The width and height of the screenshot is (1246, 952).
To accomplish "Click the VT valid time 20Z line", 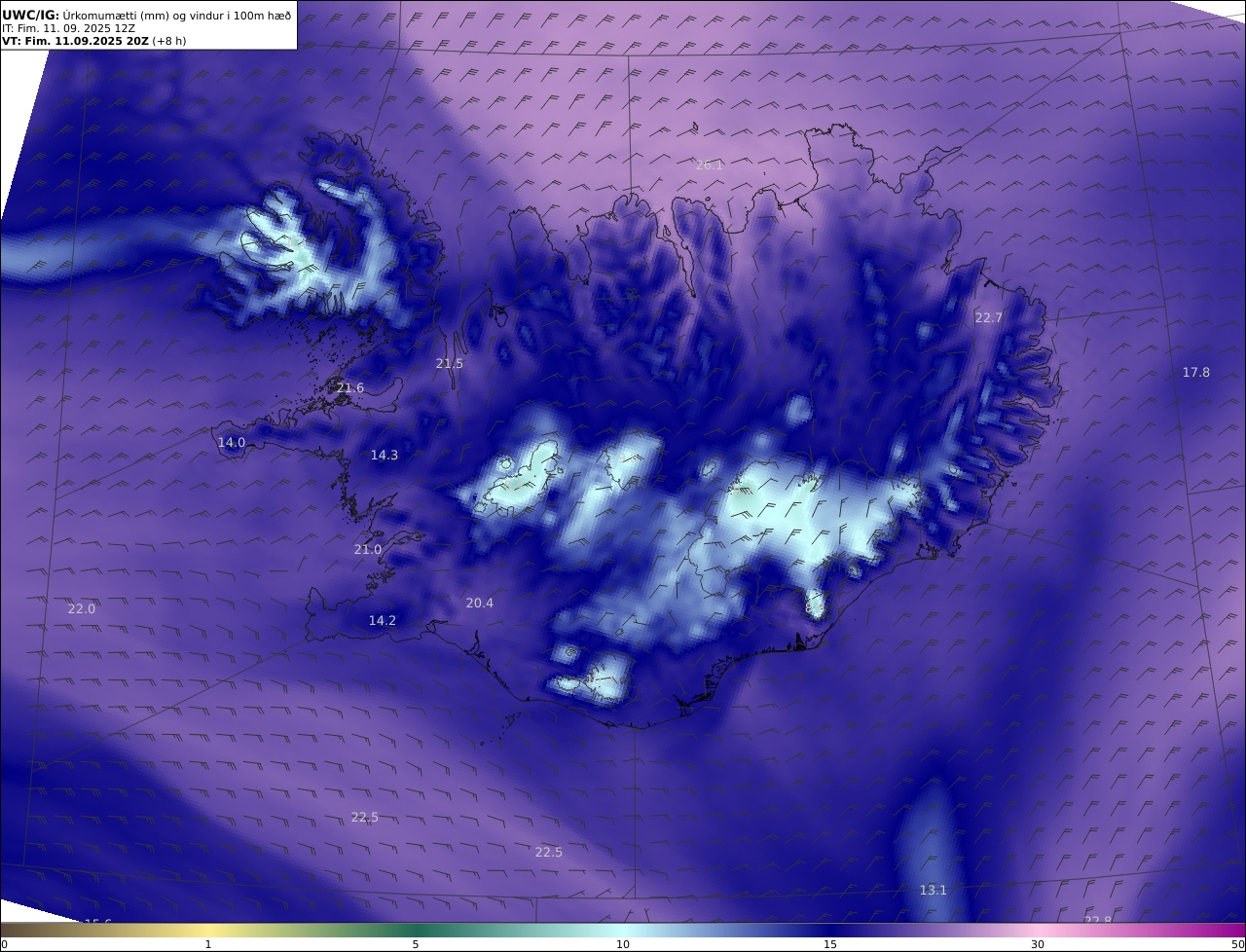I will click(93, 41).
